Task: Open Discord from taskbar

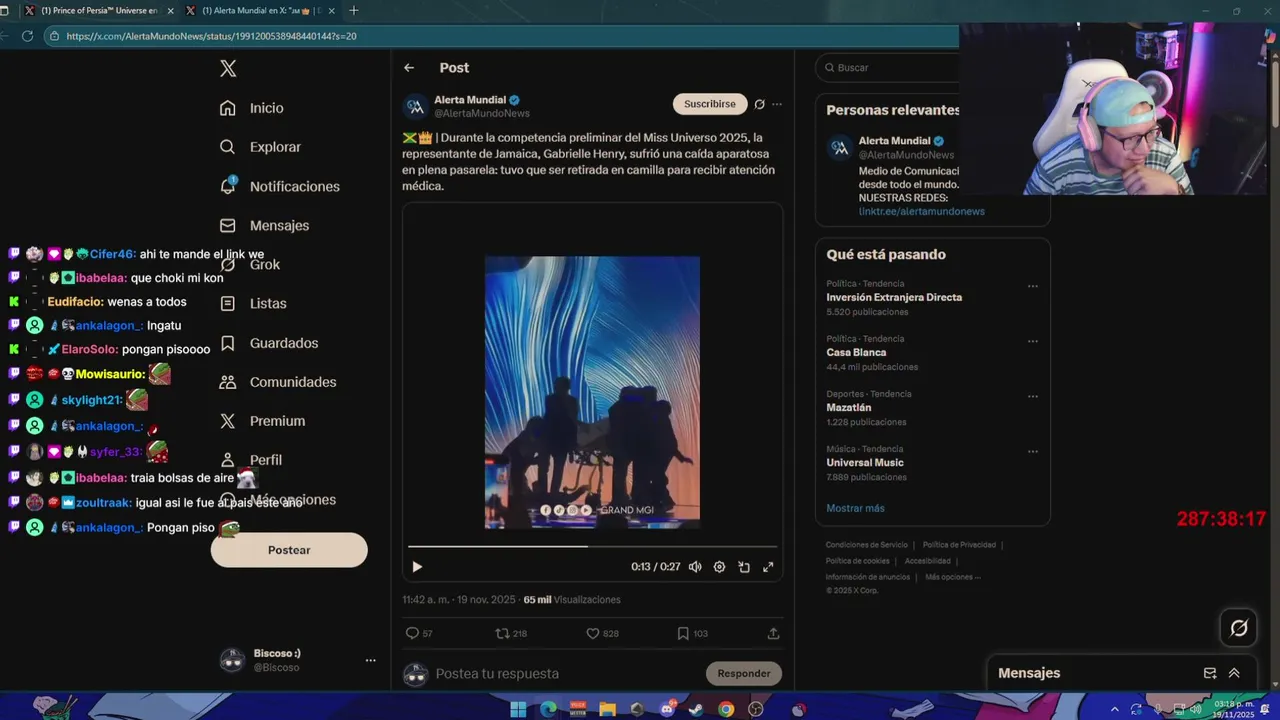Action: coord(667,710)
